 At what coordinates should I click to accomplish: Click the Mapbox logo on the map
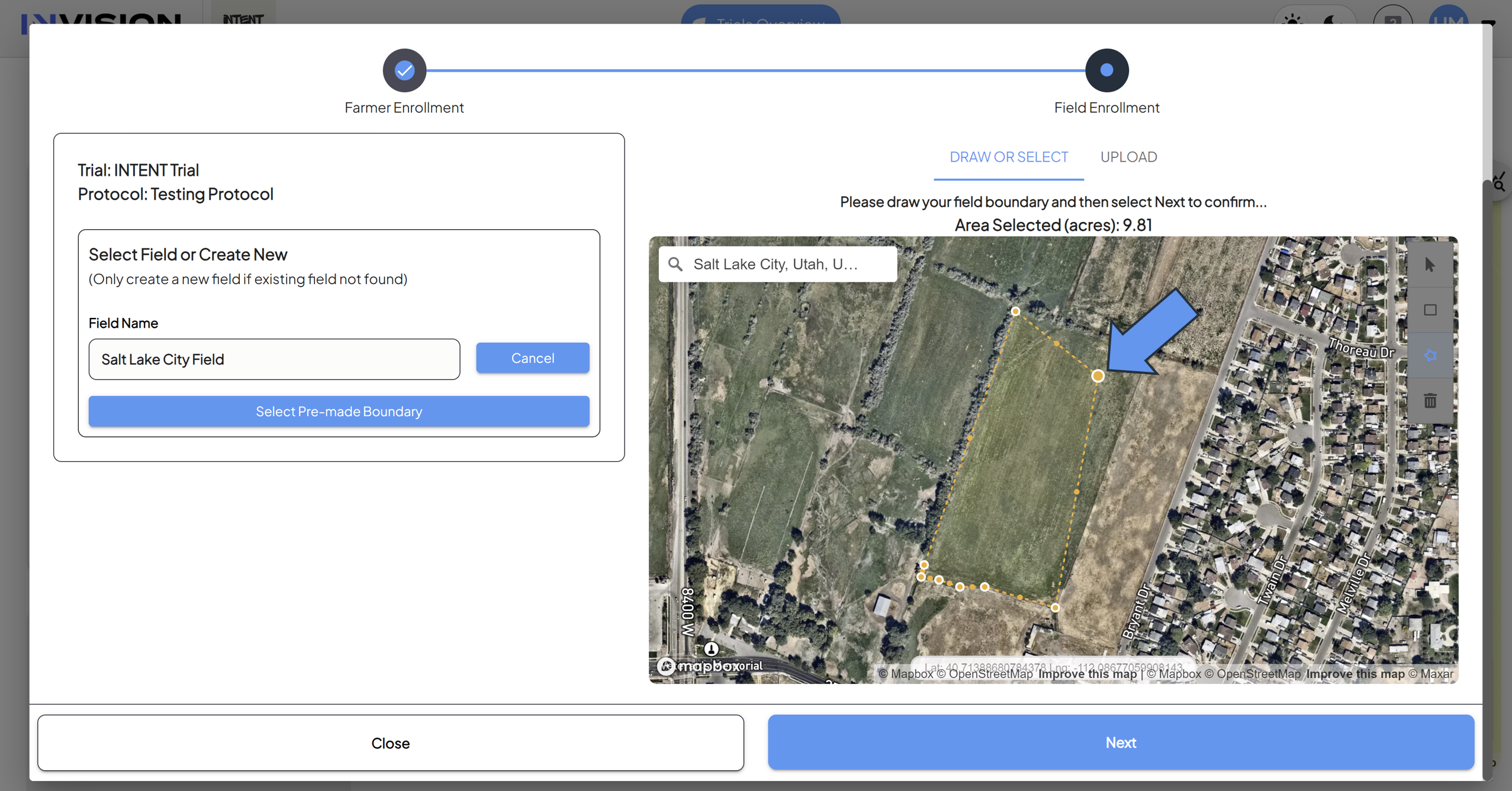coord(699,666)
